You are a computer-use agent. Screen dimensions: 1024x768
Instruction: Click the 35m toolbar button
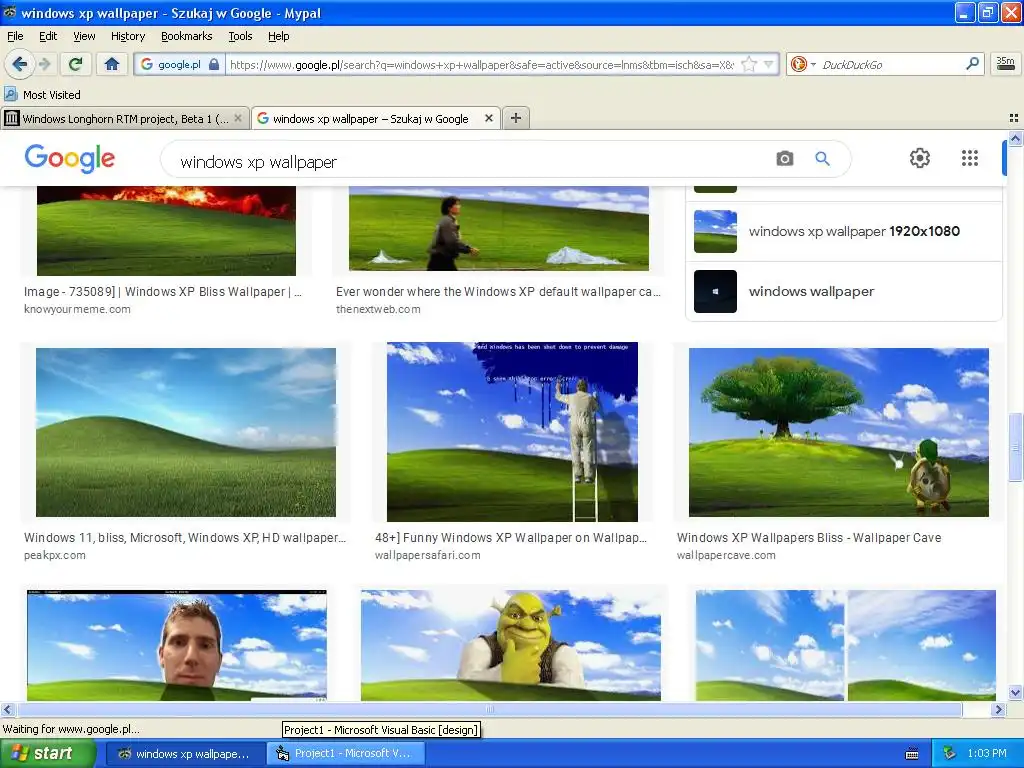1005,64
